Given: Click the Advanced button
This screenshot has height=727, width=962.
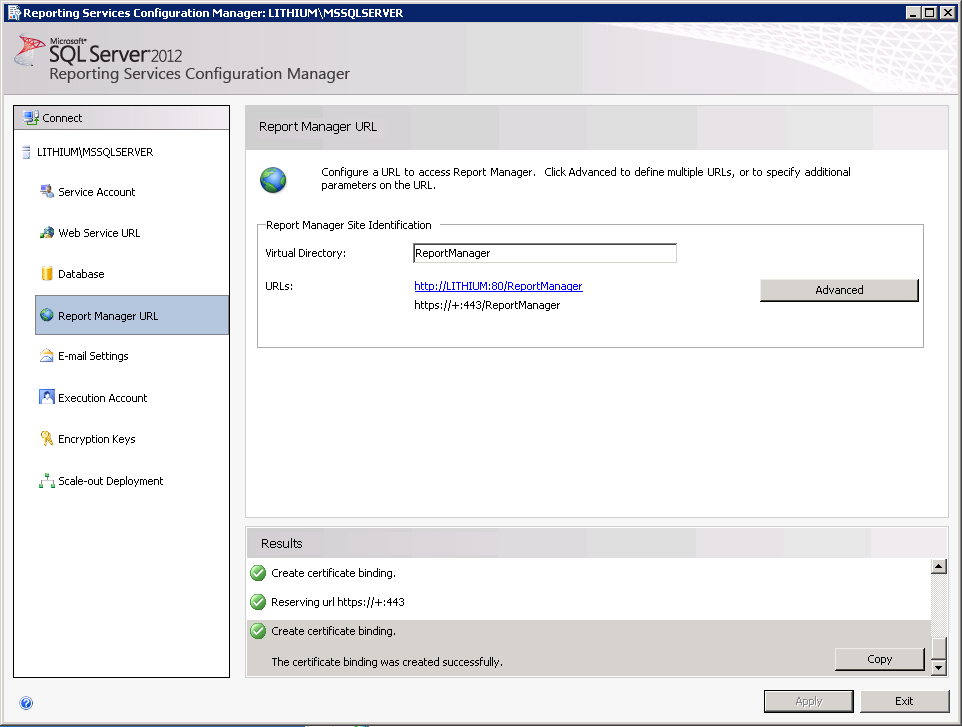Looking at the screenshot, I should coord(838,290).
